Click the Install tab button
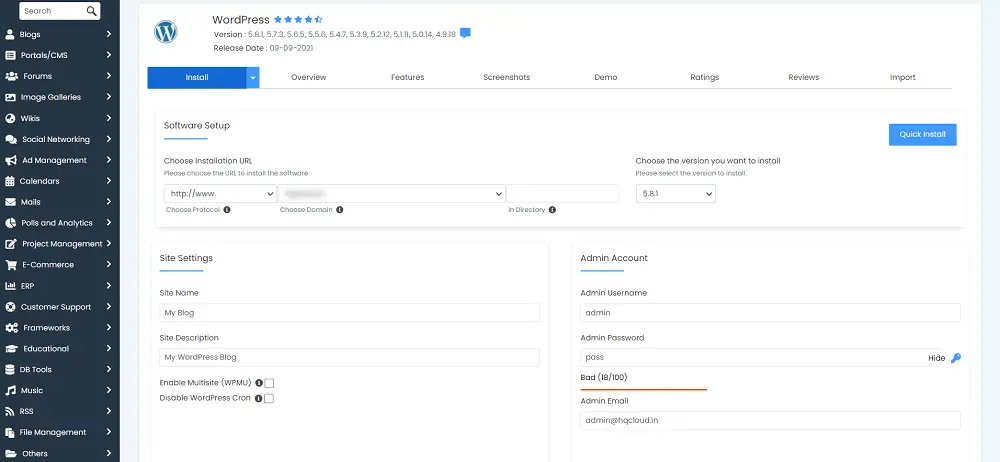This screenshot has height=462, width=1000. coord(196,78)
